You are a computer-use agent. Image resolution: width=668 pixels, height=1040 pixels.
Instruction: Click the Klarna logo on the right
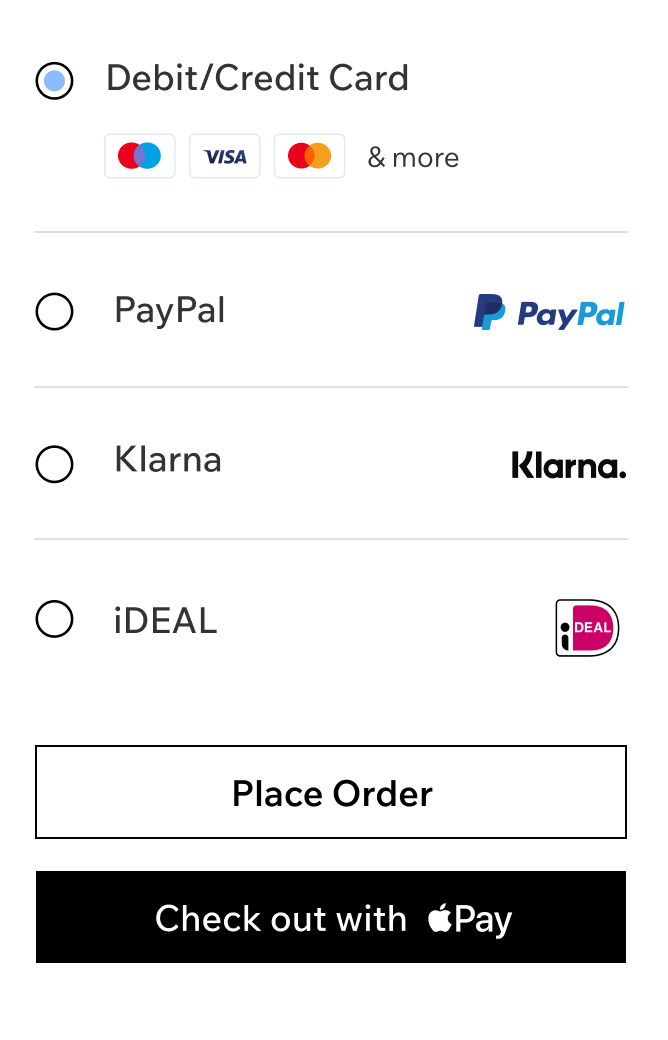pos(568,465)
